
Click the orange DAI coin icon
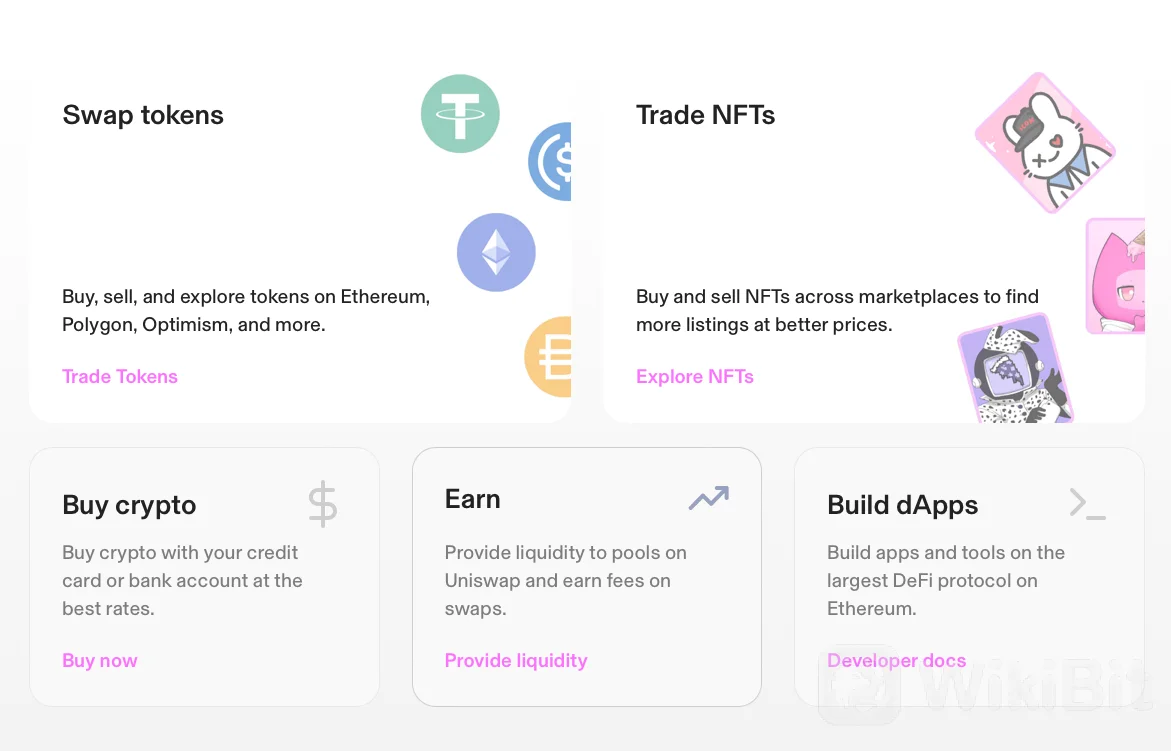pyautogui.click(x=548, y=356)
